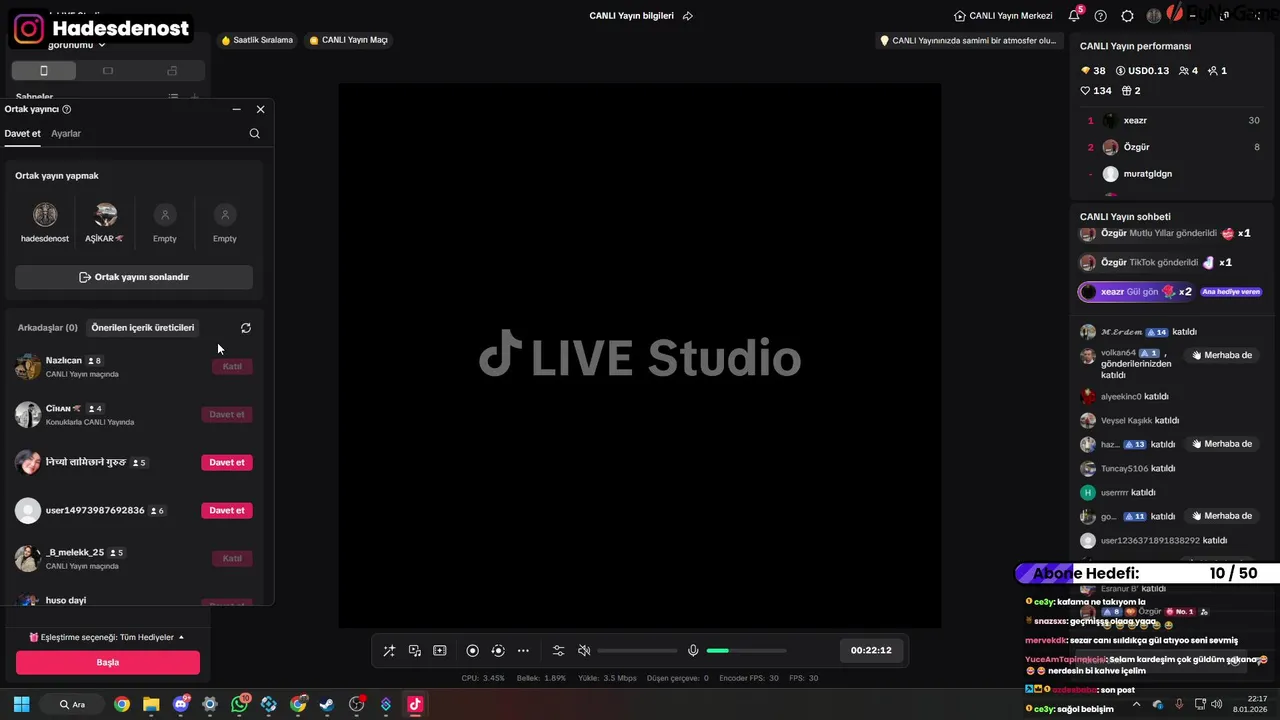Open the media and music icon in toolbar
This screenshot has width=1280, height=720.
(x=415, y=651)
